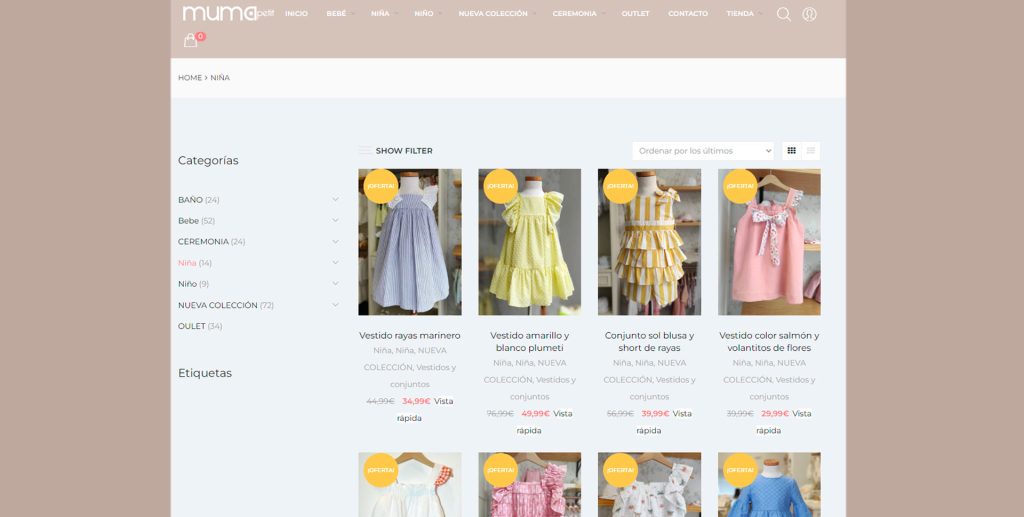
Task: Click the 39,99€ sale price of Conjunto sol
Action: pos(655,414)
